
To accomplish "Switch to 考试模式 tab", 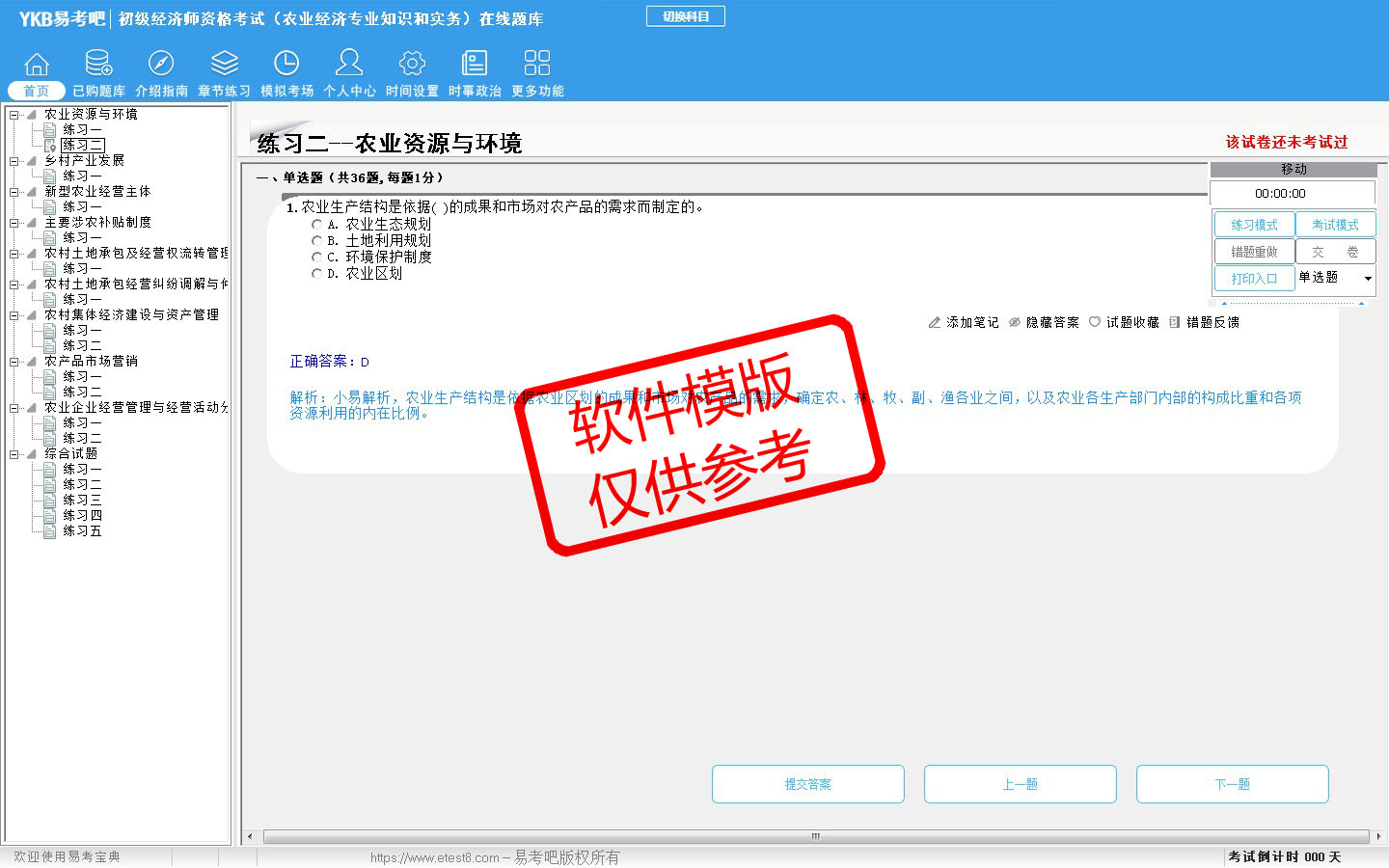I will coord(1335,225).
